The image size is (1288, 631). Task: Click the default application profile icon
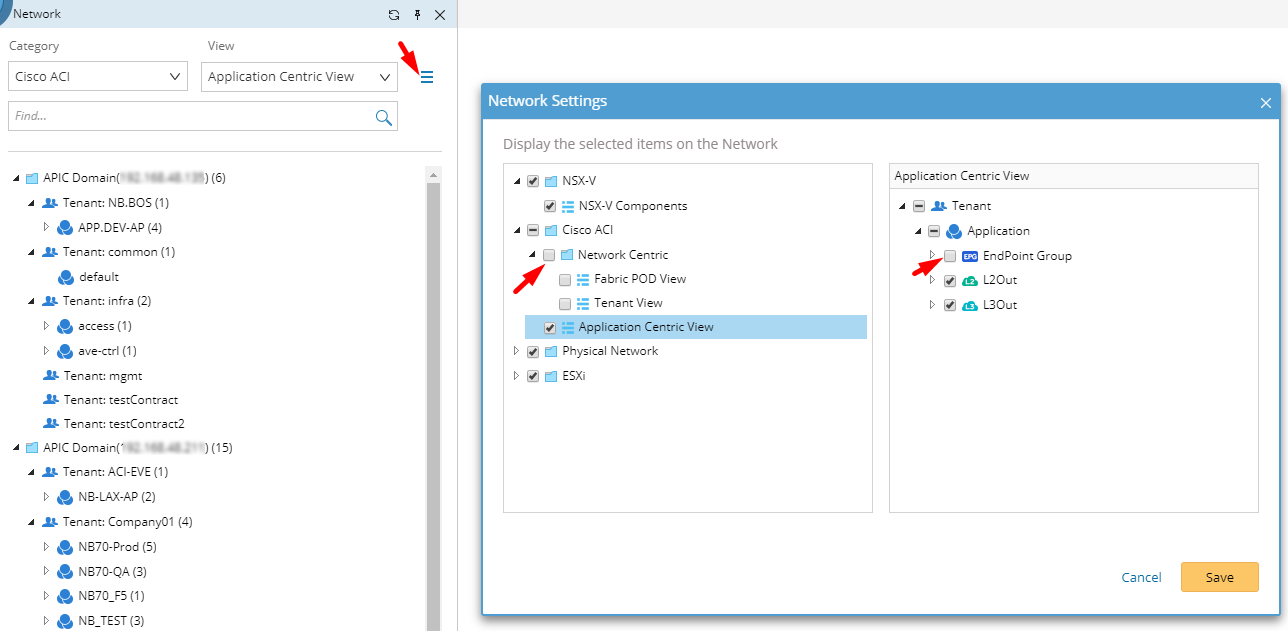pyautogui.click(x=66, y=276)
